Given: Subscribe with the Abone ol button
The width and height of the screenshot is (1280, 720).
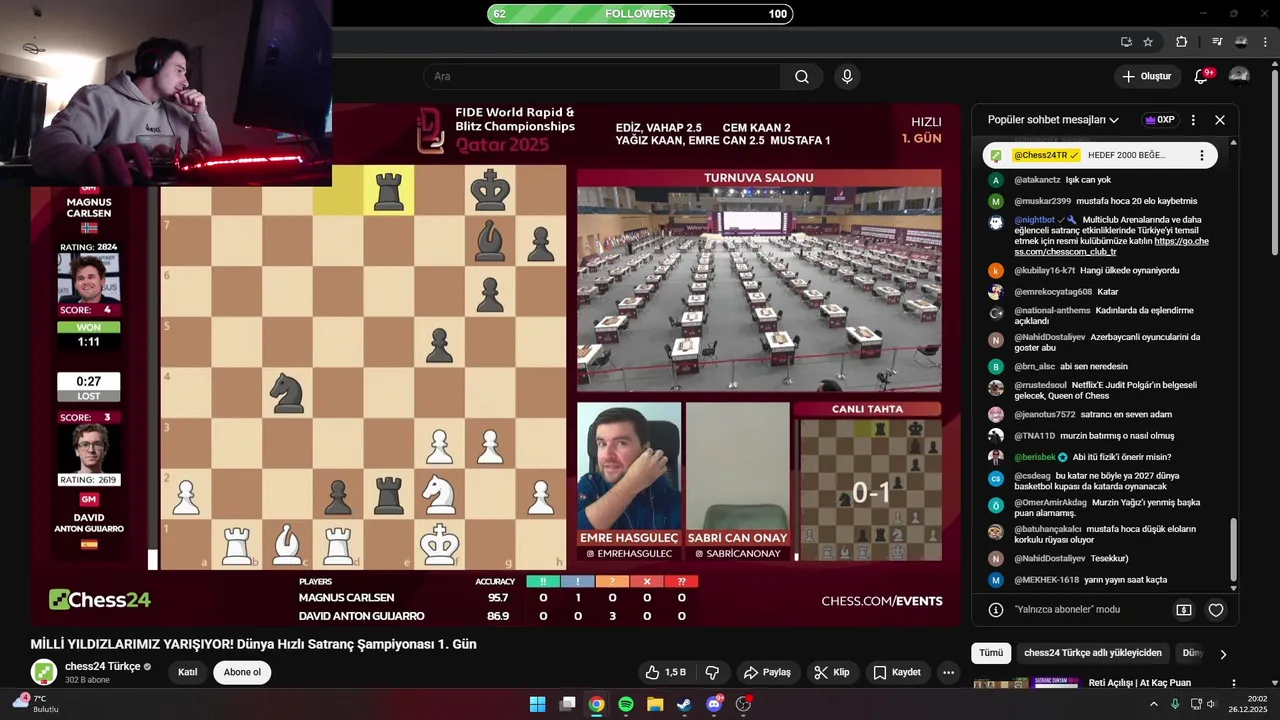Looking at the screenshot, I should coord(242,672).
